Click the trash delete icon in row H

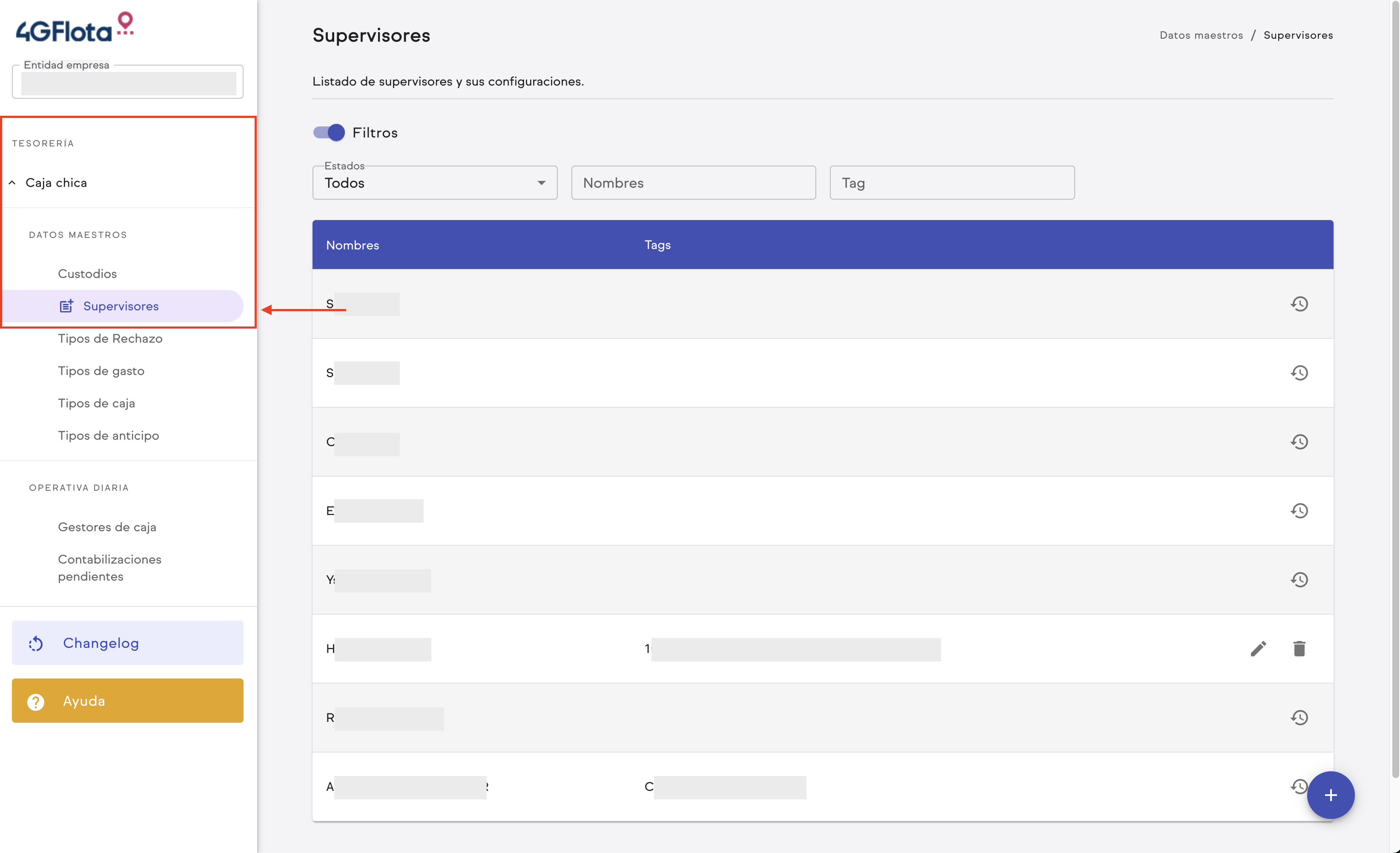tap(1299, 649)
